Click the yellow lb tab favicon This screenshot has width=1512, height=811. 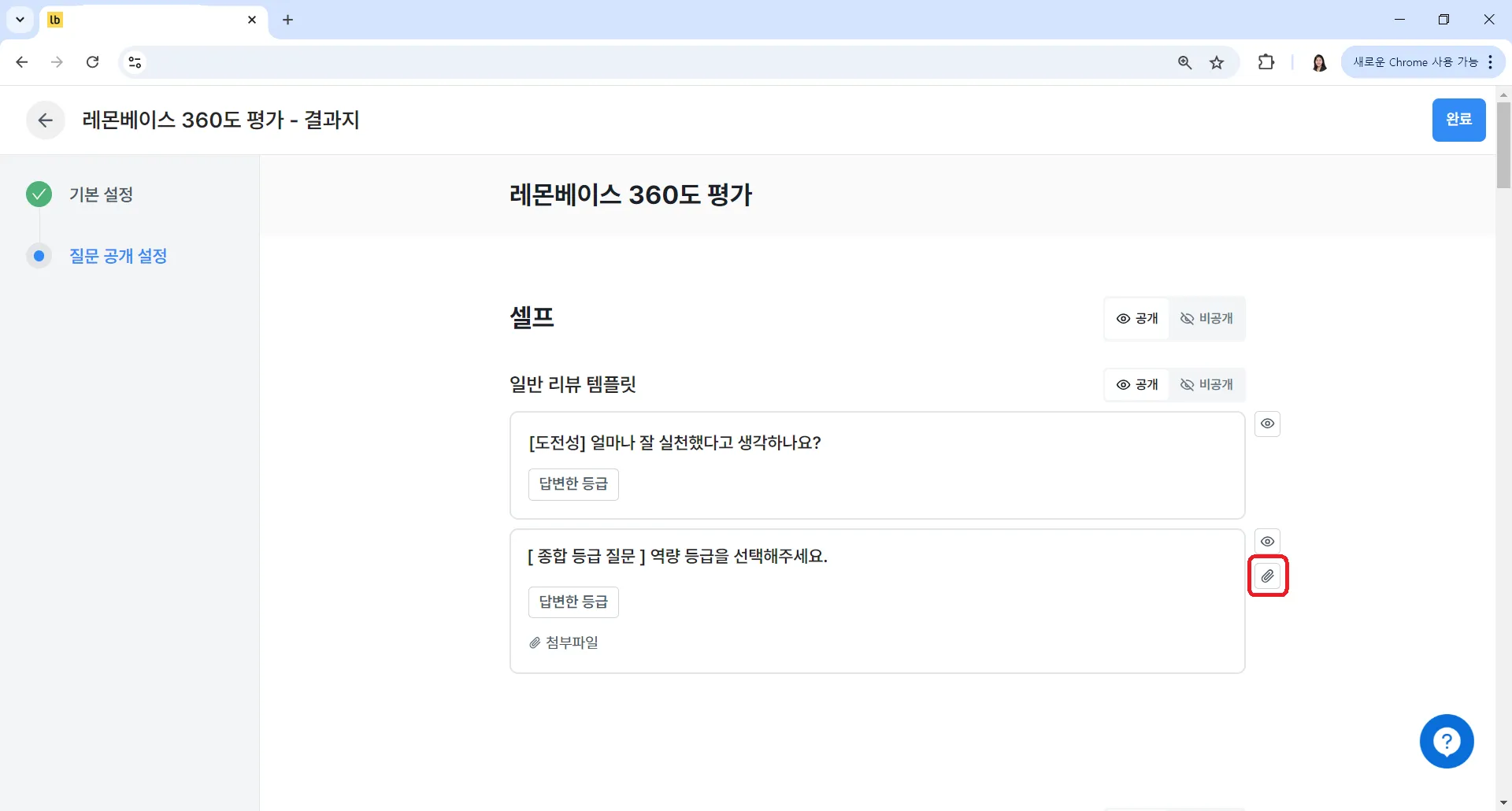click(x=55, y=20)
